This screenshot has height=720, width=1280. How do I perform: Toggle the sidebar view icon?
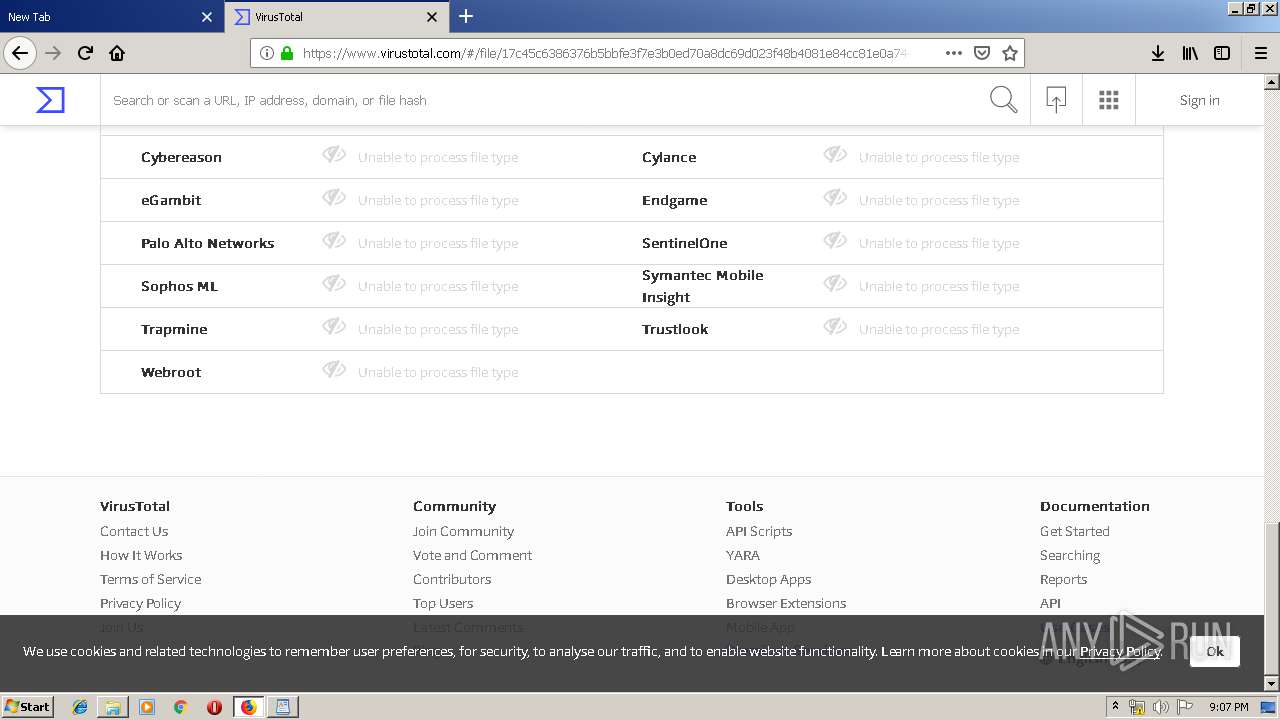[x=1222, y=53]
